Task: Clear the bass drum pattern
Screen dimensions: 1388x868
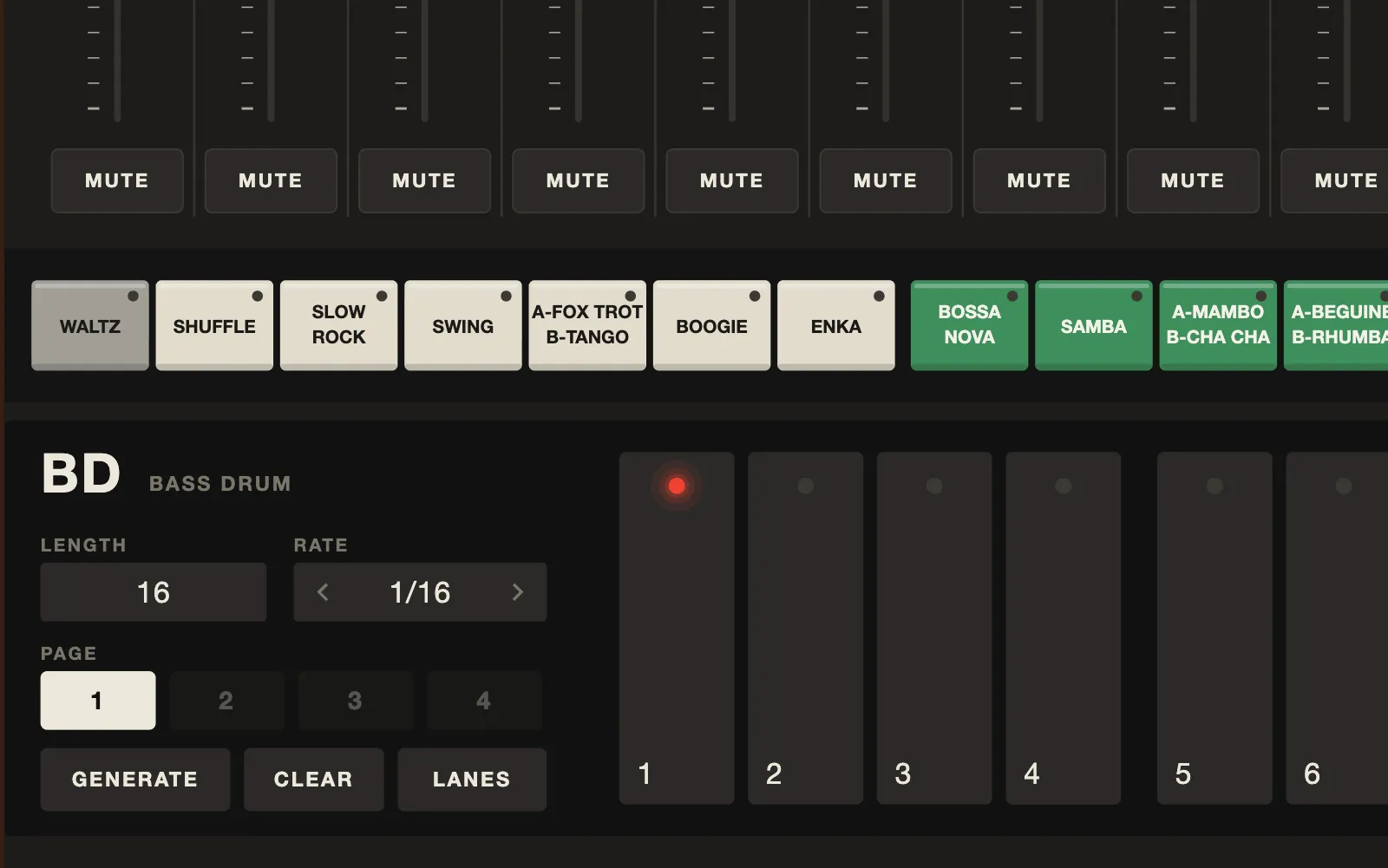Action: click(x=314, y=780)
